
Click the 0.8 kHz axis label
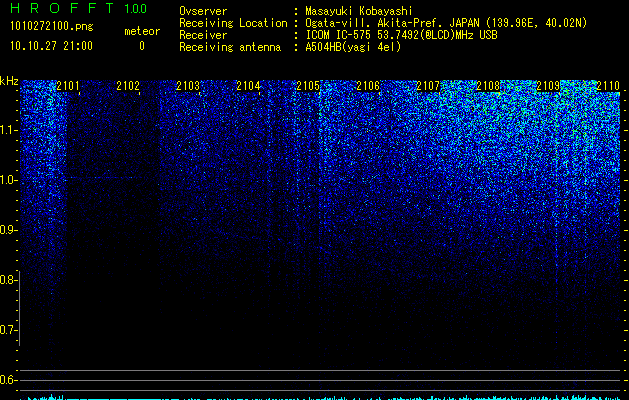(x=8, y=280)
